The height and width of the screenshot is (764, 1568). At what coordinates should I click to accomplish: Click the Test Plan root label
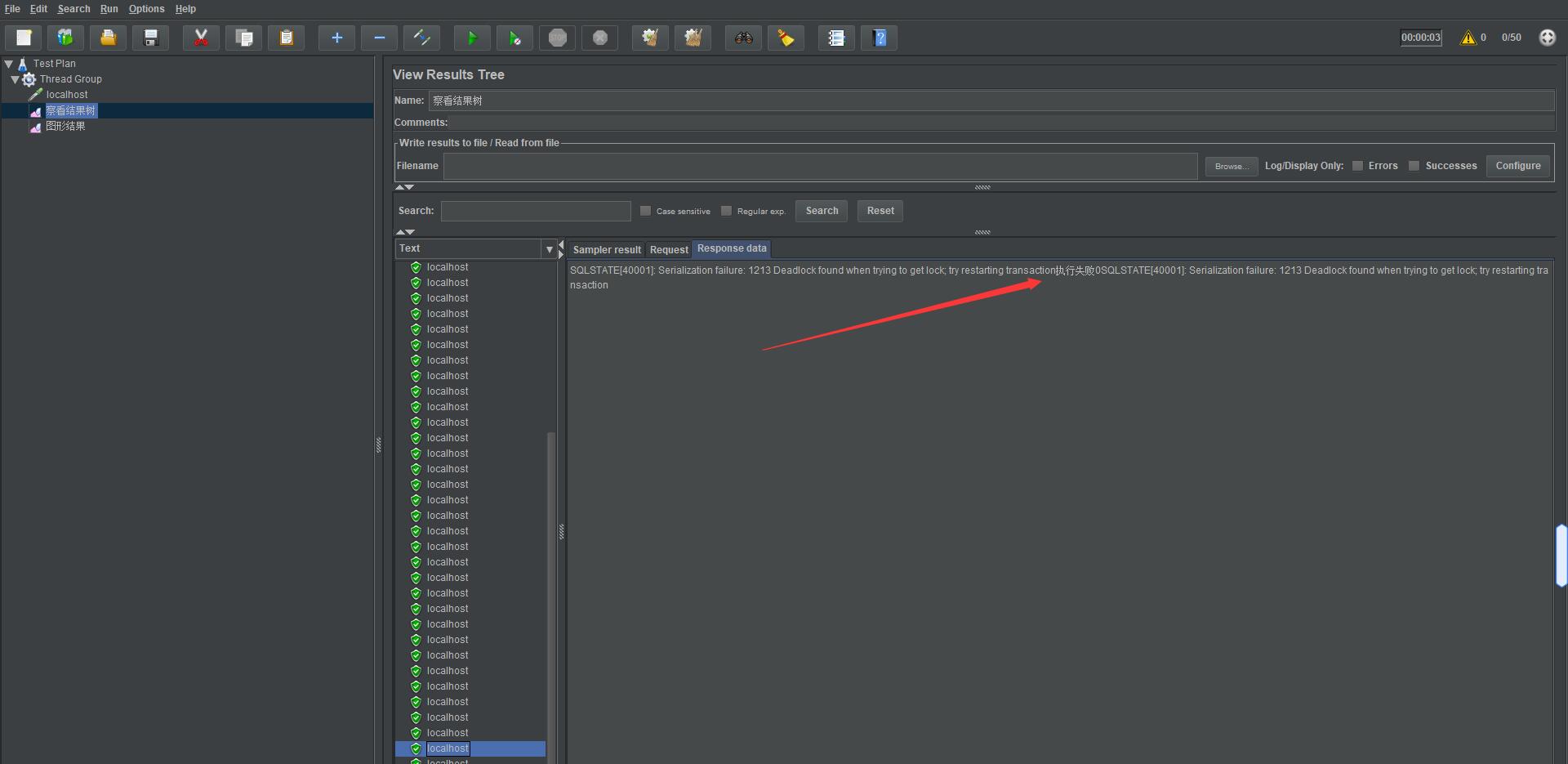click(x=55, y=63)
